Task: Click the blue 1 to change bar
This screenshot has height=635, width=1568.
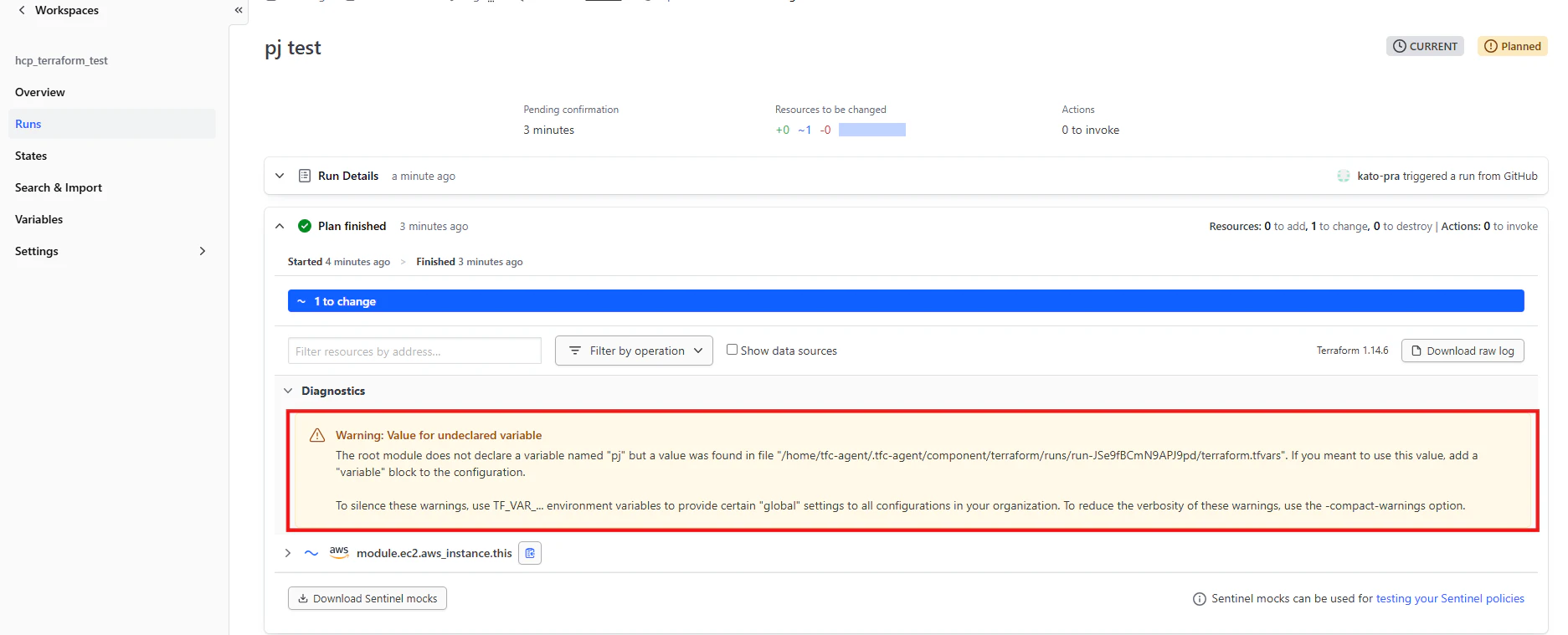Action: (906, 301)
